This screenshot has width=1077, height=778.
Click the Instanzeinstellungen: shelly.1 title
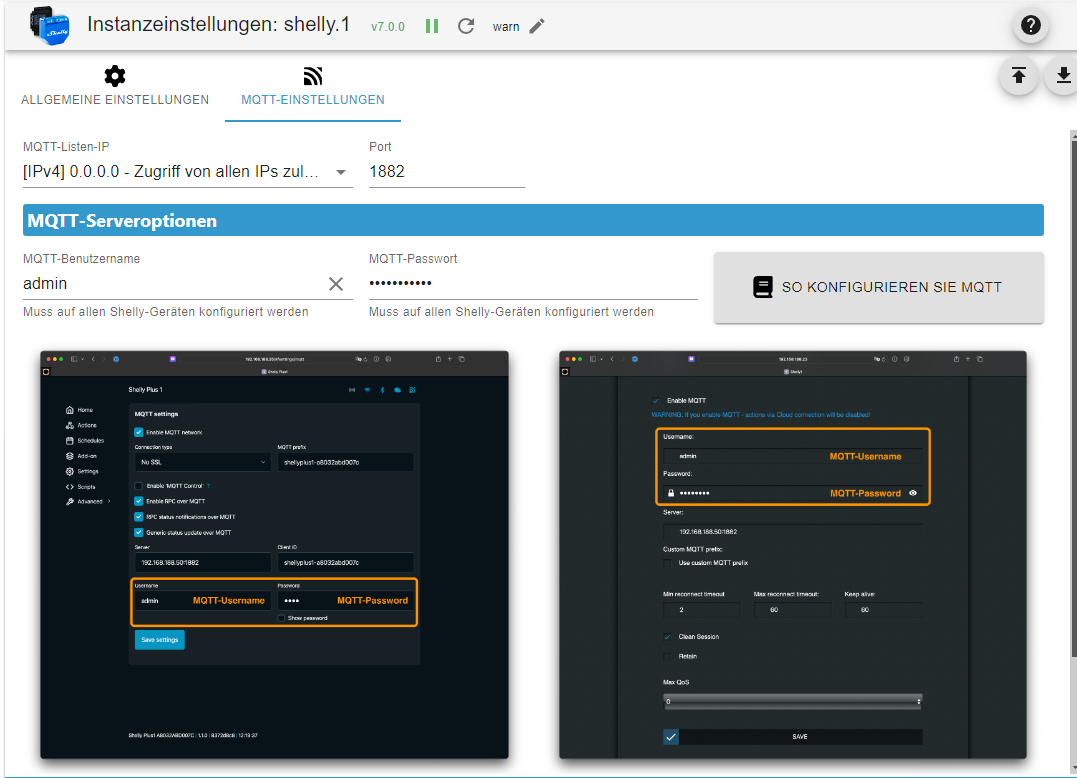click(x=218, y=25)
